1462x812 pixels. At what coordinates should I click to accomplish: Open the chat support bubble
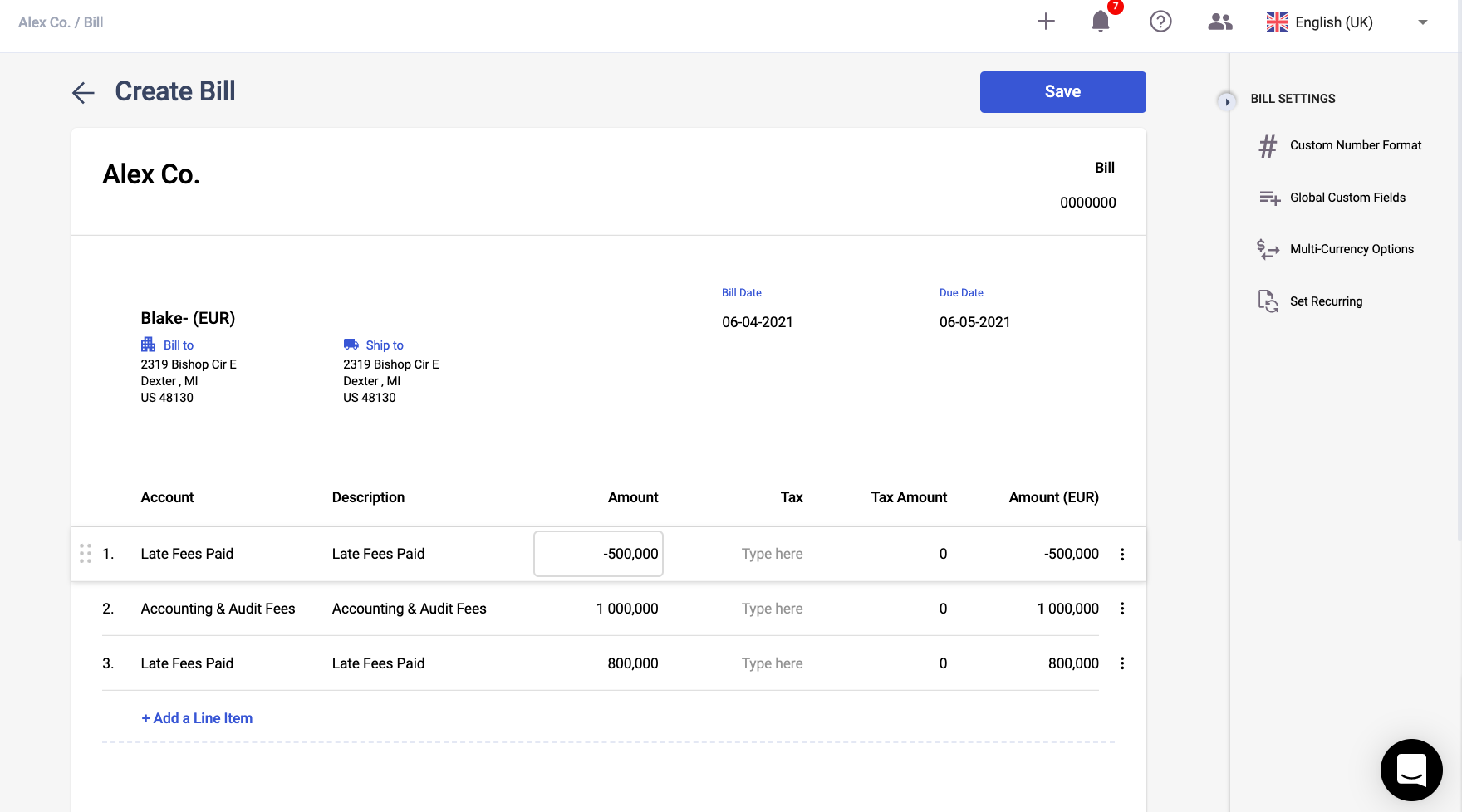1410,769
